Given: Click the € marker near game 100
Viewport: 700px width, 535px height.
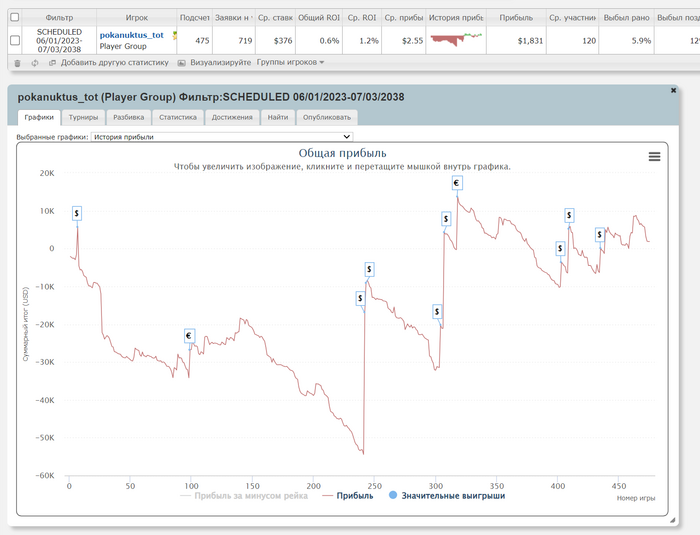Looking at the screenshot, I should tap(189, 336).
